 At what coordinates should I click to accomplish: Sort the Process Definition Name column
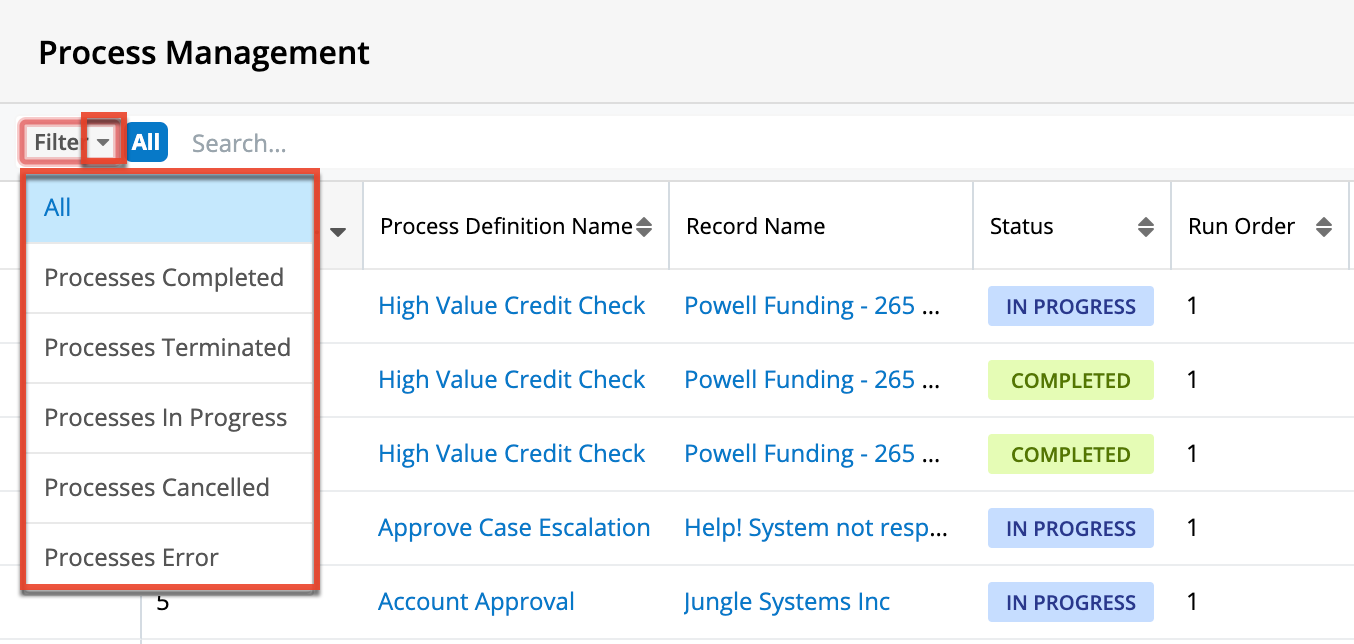[644, 226]
